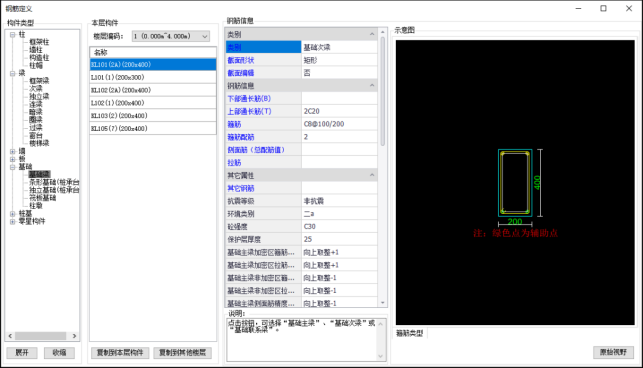Image resolution: width=643 pixels, height=368 pixels.
Task: Select row L102(1)(200x400)
Action: (153, 103)
